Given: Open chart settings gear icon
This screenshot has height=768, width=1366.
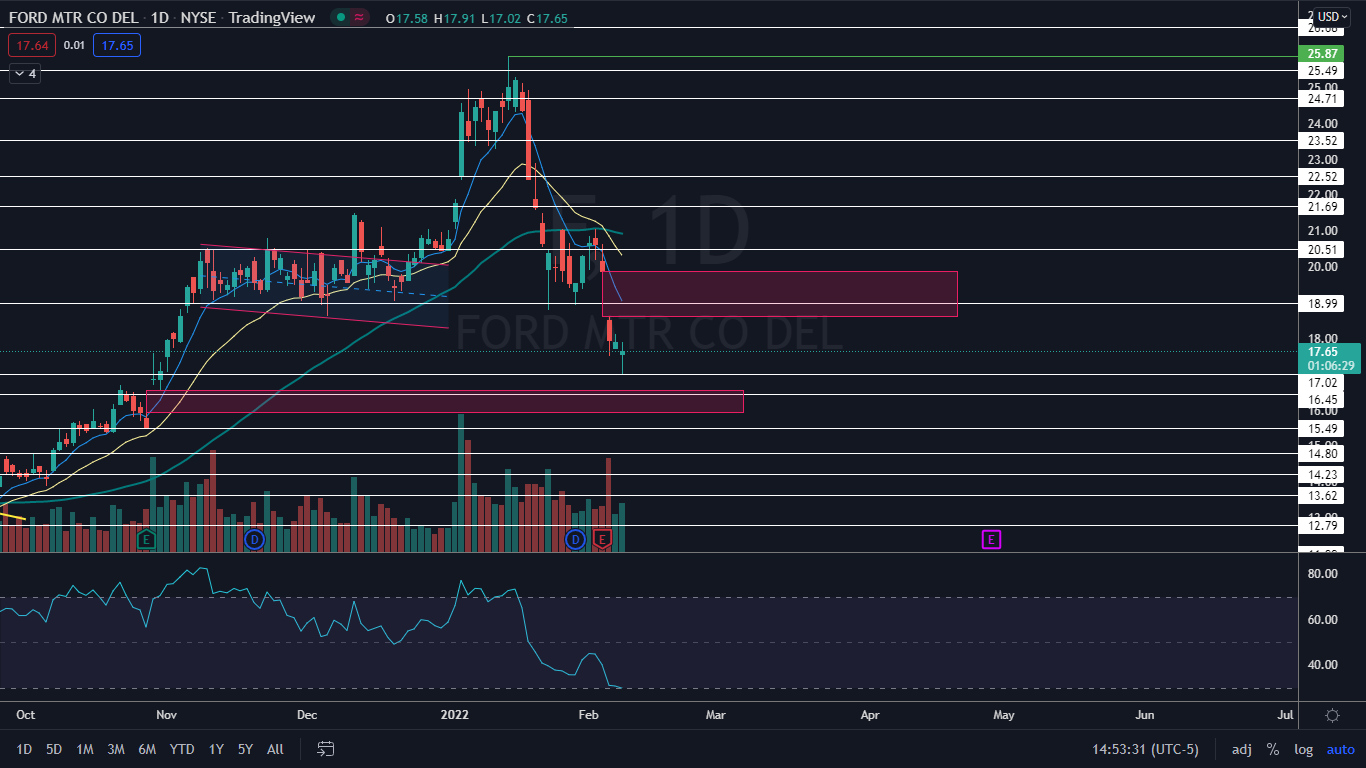Looking at the screenshot, I should click(x=1332, y=715).
